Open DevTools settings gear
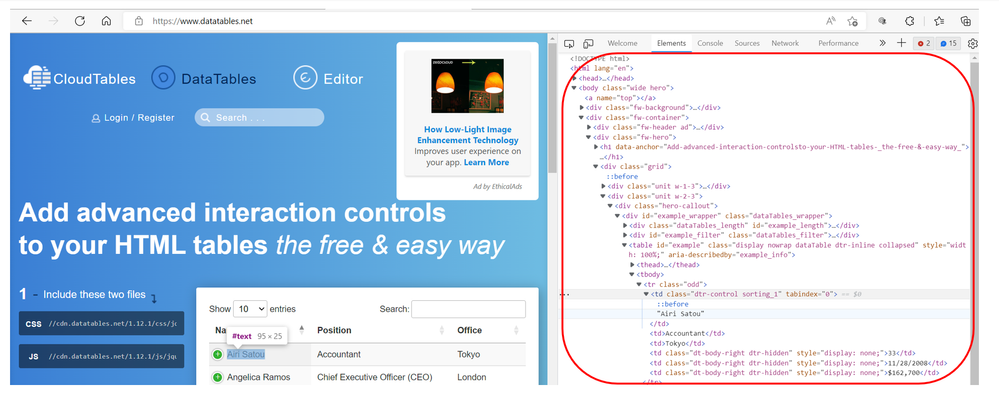The image size is (999, 401). pos(973,43)
